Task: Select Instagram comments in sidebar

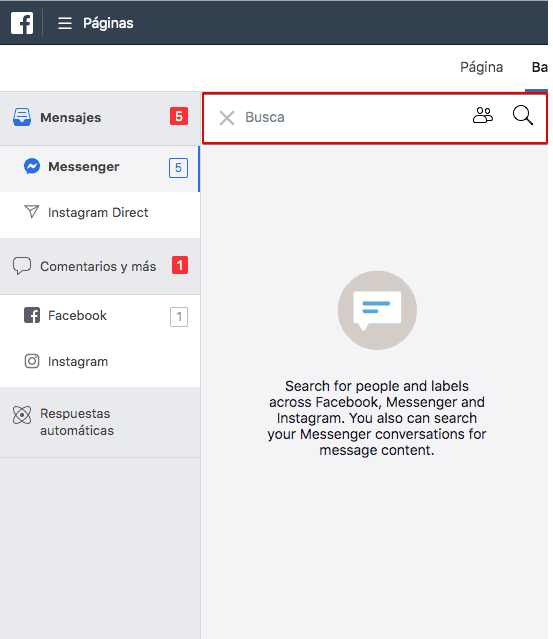Action: [100, 362]
